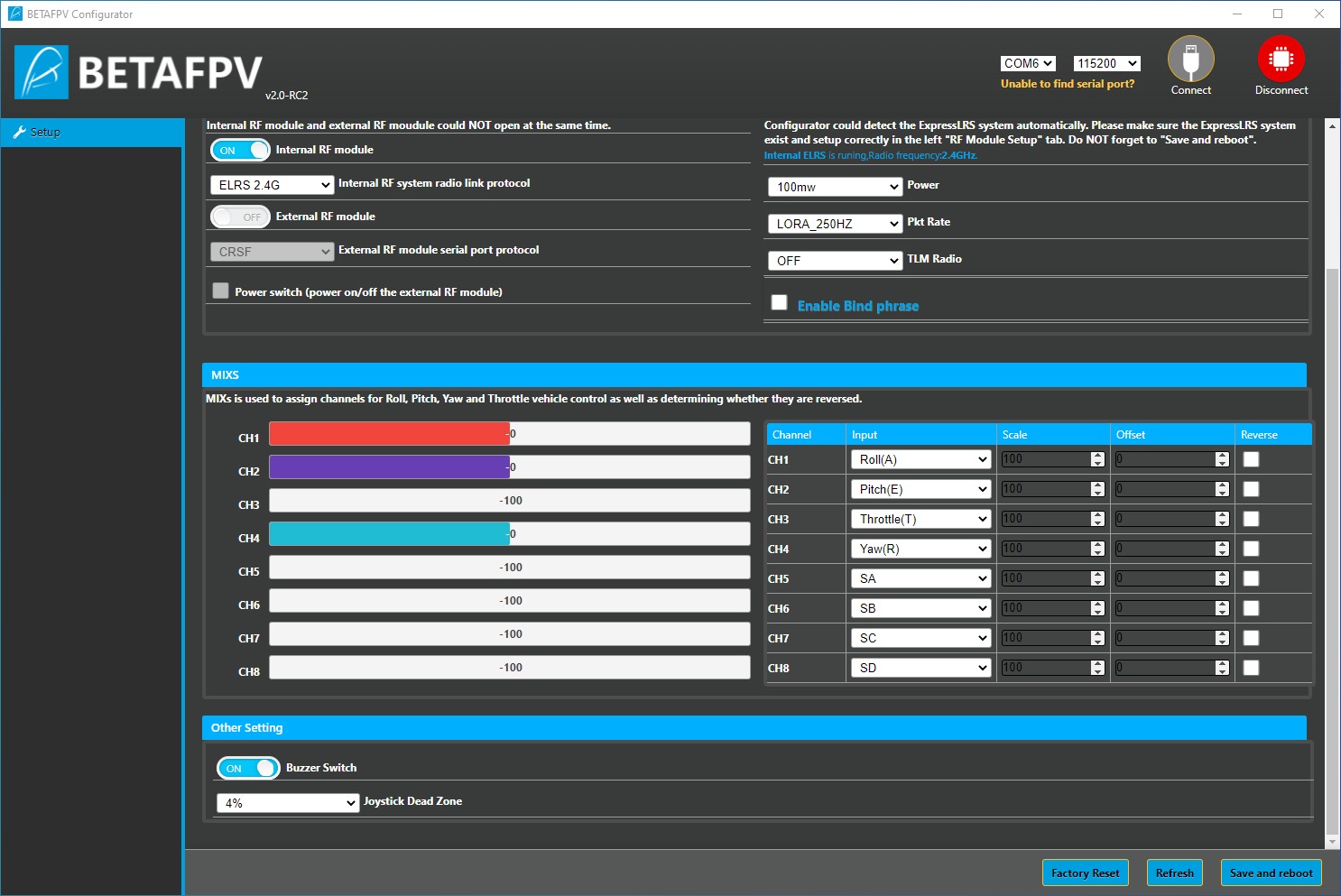Click the Factory Reset button
Screen dimensions: 1341x896
[x=1085, y=873]
